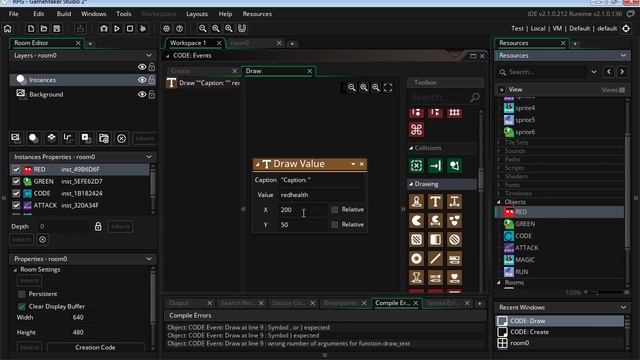Open the Resources panel dropdown

(623, 56)
